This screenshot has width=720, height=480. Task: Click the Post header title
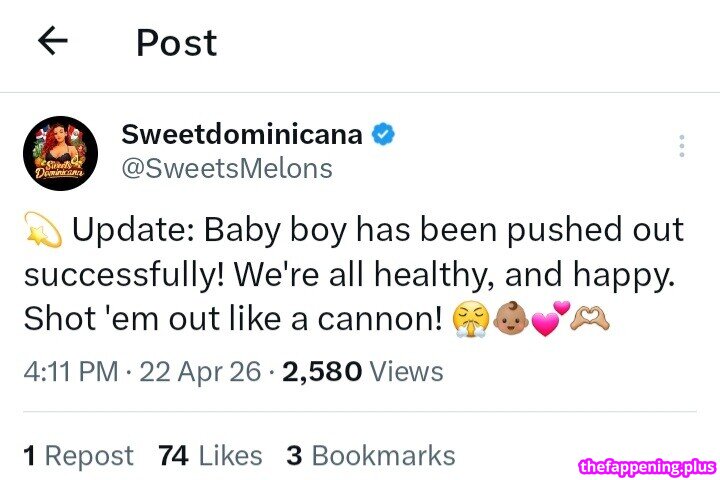click(176, 42)
